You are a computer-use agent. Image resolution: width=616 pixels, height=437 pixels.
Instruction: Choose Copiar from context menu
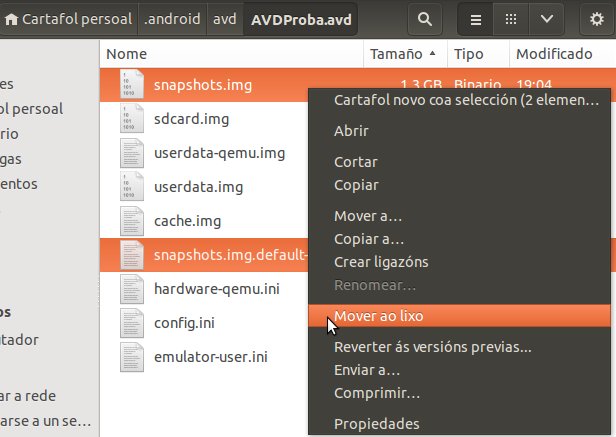coord(460,185)
